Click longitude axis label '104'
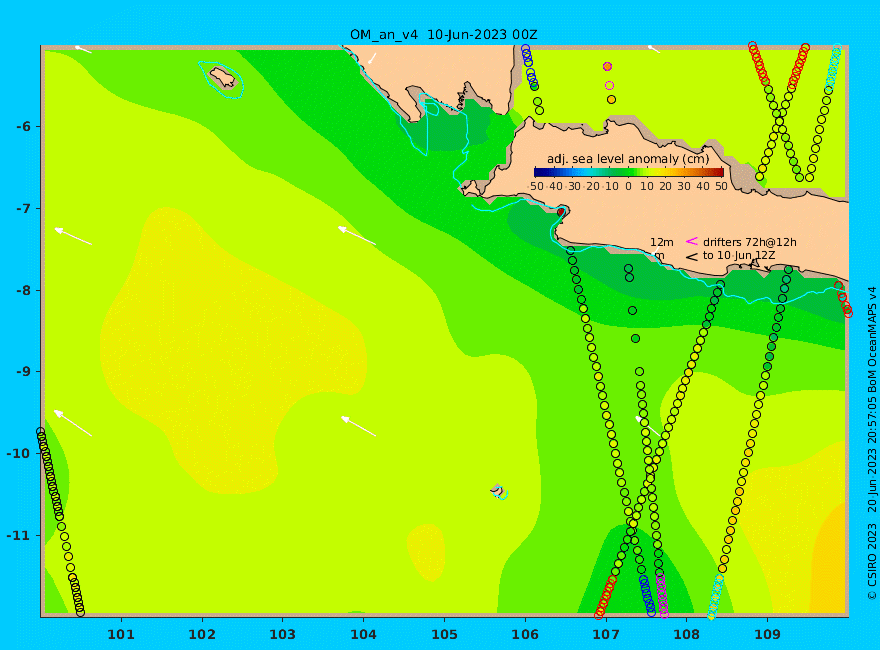This screenshot has height=650, width=880. point(363,635)
